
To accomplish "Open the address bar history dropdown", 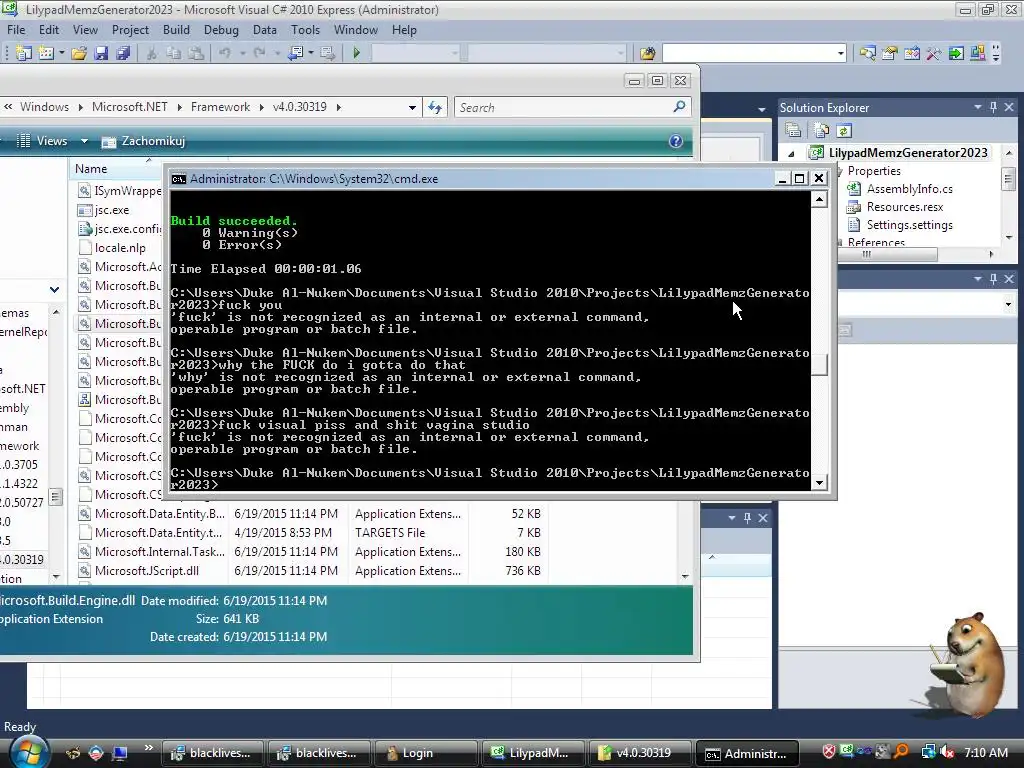I will point(412,108).
